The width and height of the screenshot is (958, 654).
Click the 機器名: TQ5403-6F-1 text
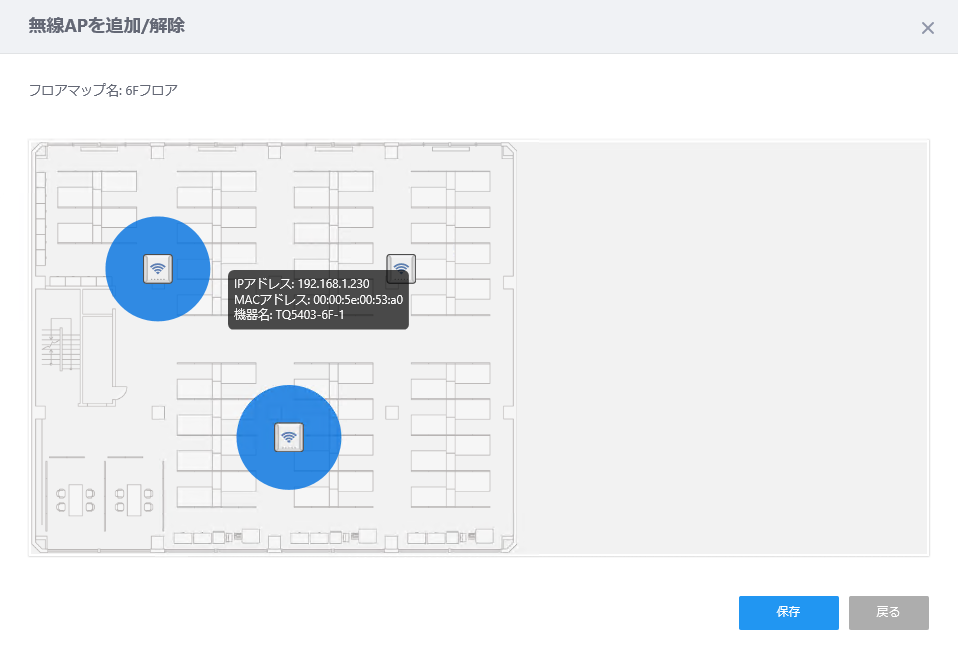coord(289,315)
